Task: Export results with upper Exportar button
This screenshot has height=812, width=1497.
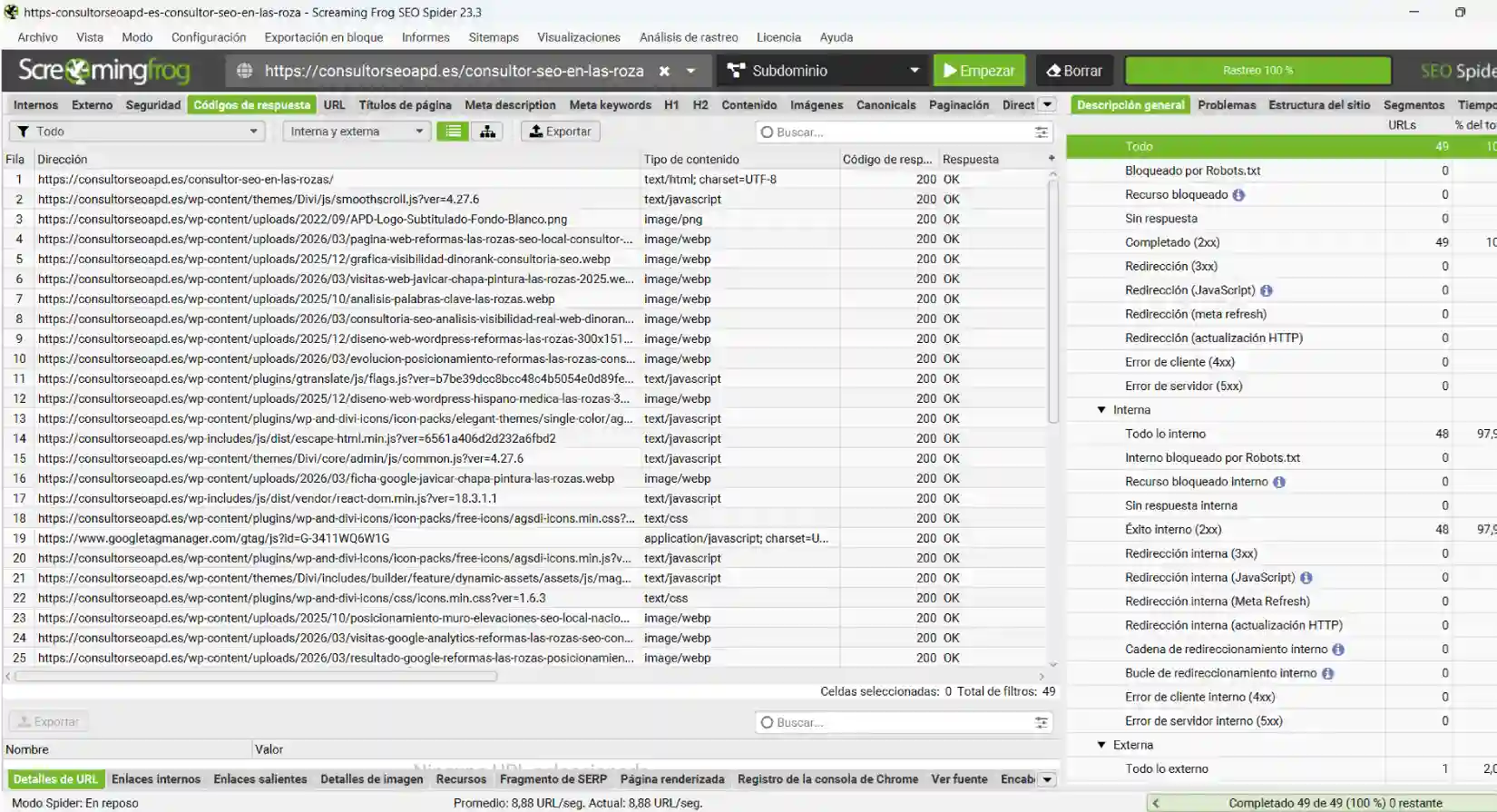Action: pos(560,132)
